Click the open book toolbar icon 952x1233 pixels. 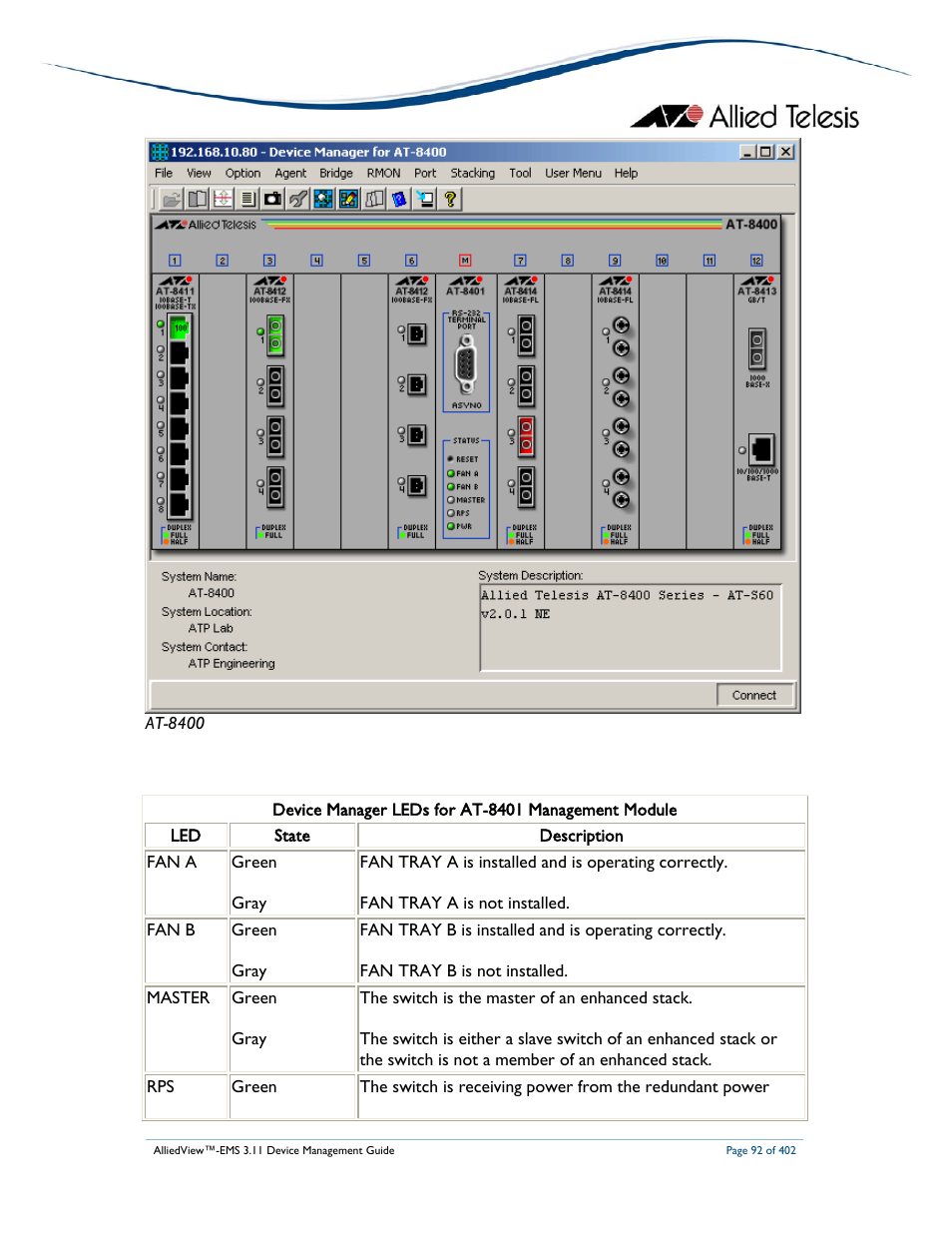click(198, 199)
